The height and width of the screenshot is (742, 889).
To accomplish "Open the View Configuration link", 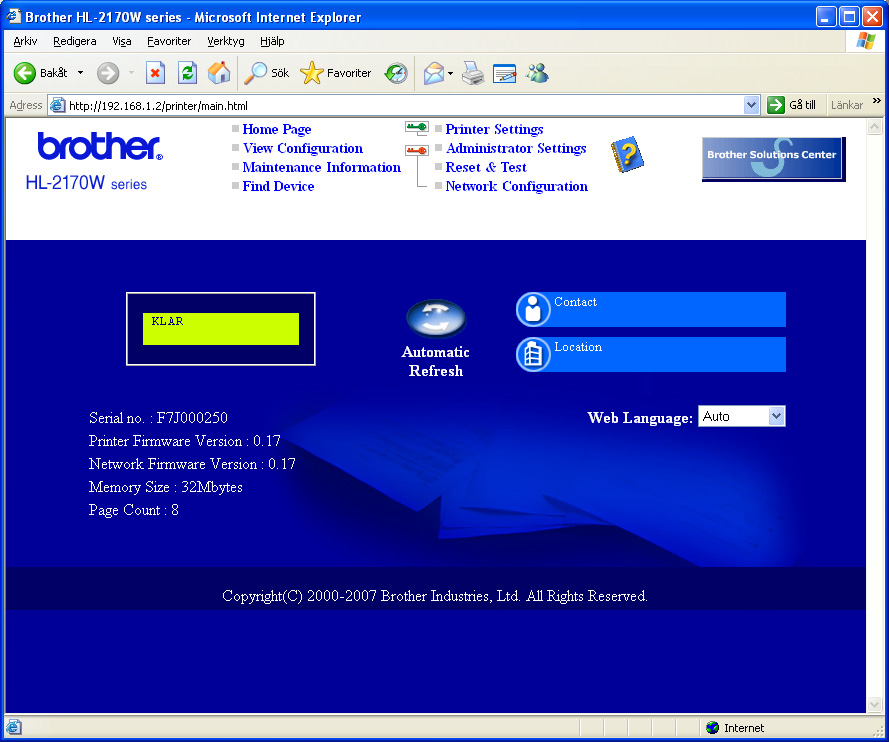I will 303,149.
